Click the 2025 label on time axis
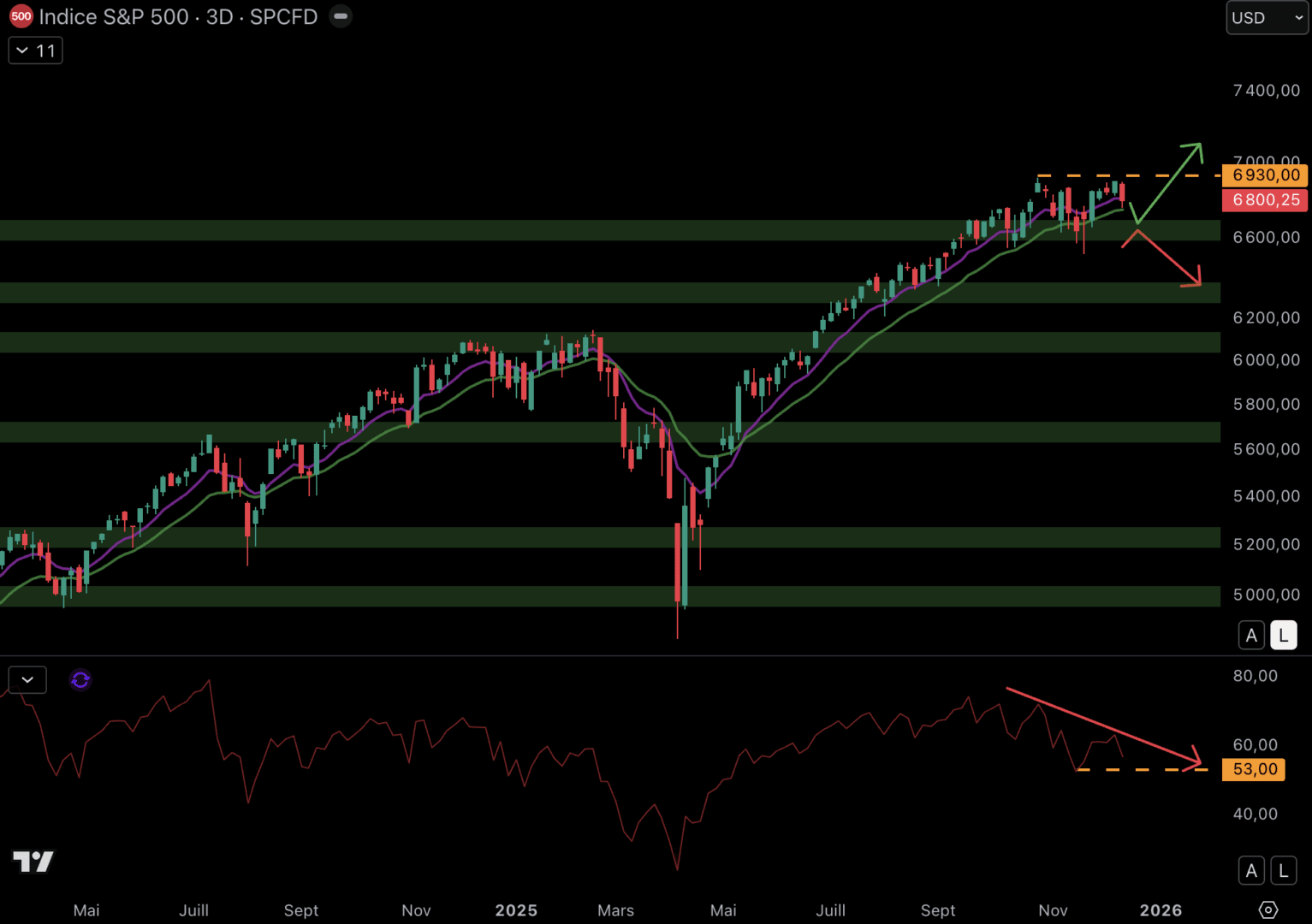The width and height of the screenshot is (1312, 924). [x=516, y=910]
